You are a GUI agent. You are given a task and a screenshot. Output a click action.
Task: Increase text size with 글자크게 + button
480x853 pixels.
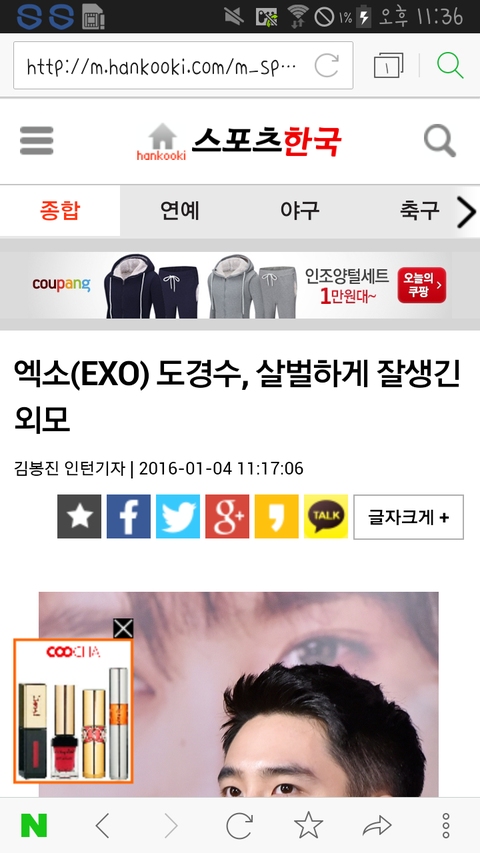409,517
